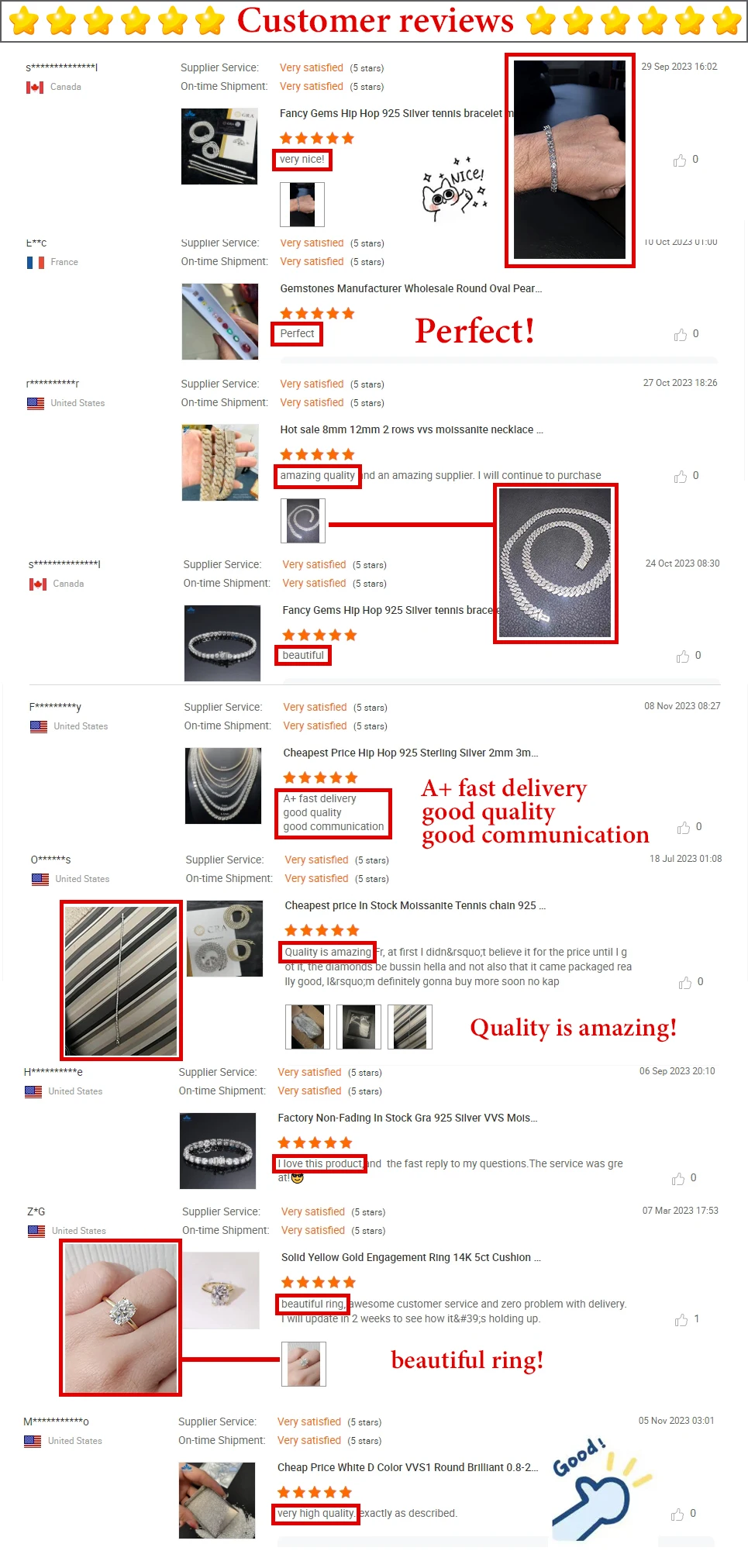View wrist bracelet photo under very nice review
Screen dimensions: 748x1568
pos(302,205)
